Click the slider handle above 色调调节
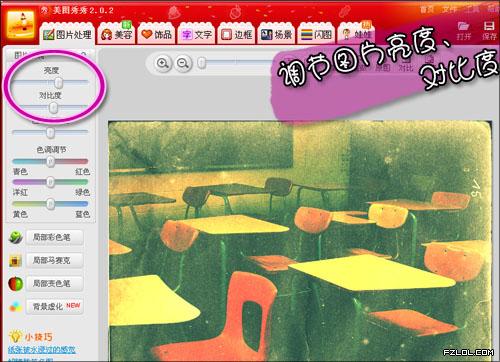Screen dimensions: 500x362 click(x=50, y=133)
